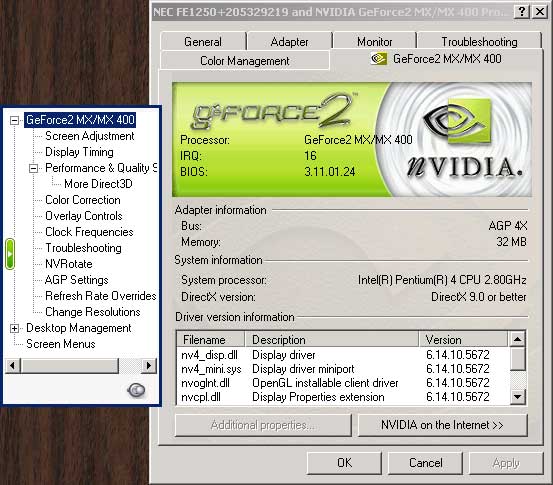Open Refresh Rate Overrides page
Screen dimensions: 553x485
(101, 296)
